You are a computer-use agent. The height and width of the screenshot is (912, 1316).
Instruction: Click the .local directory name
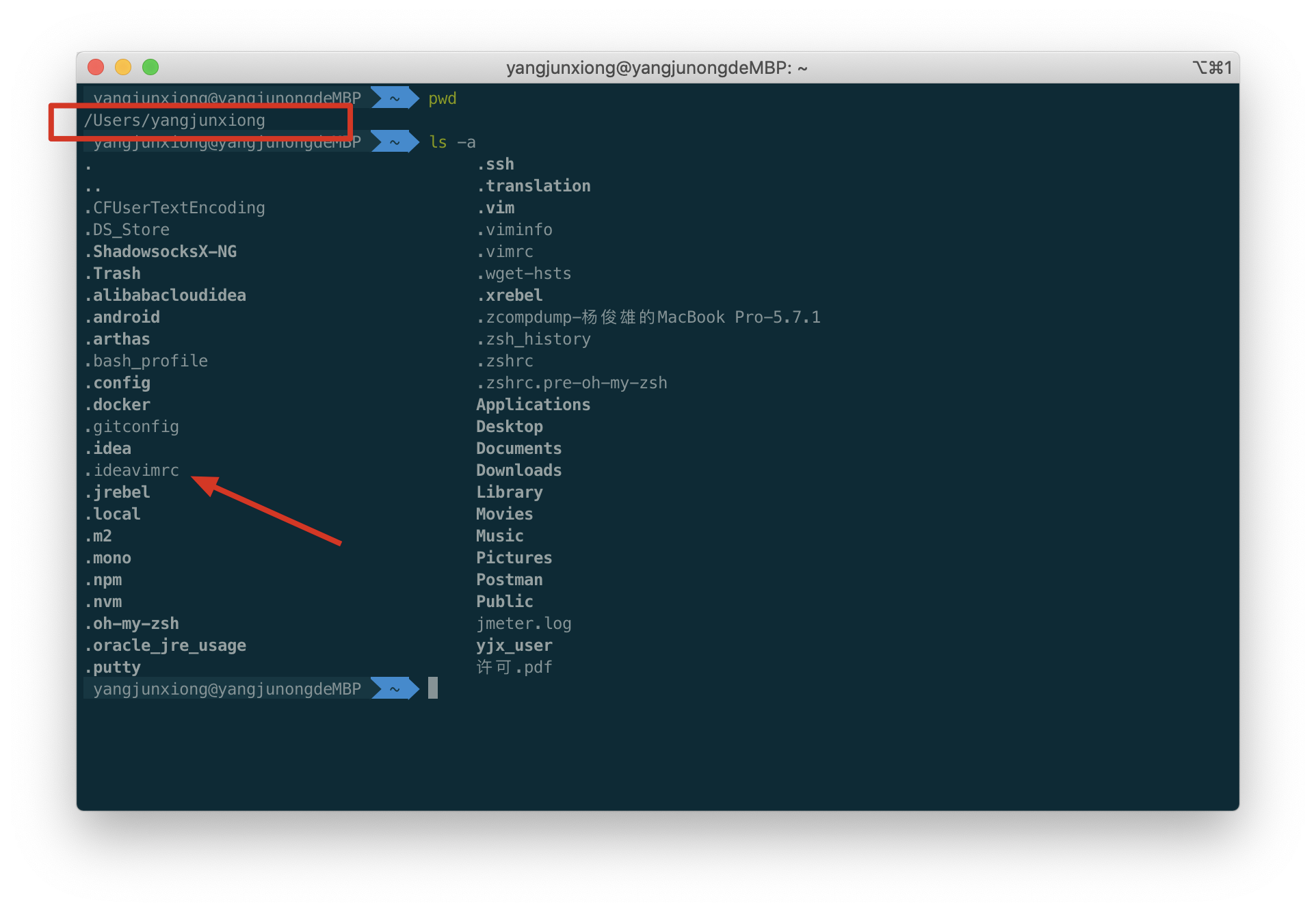[x=112, y=514]
